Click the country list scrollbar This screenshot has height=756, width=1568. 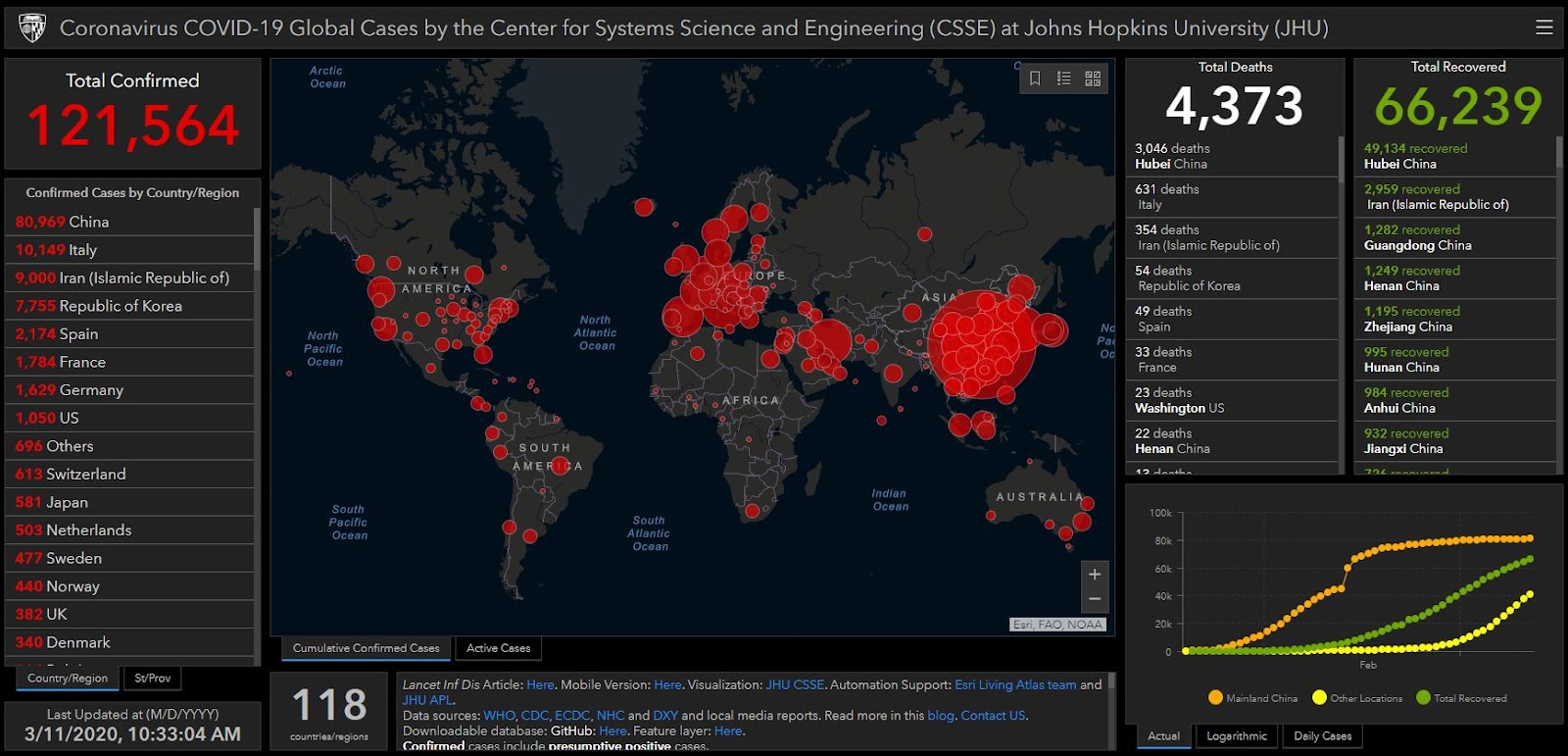(257, 238)
